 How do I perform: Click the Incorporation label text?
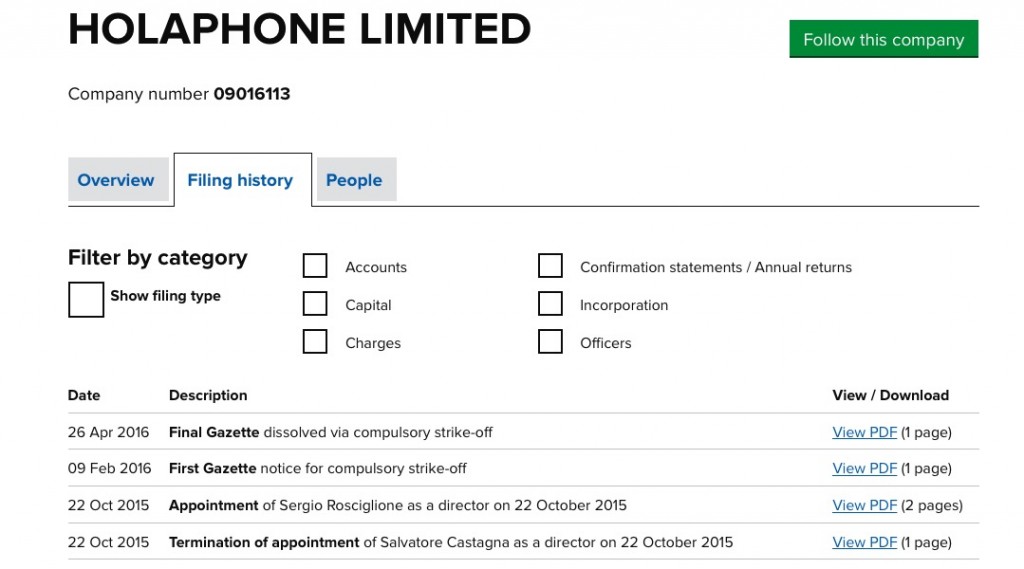[624, 305]
